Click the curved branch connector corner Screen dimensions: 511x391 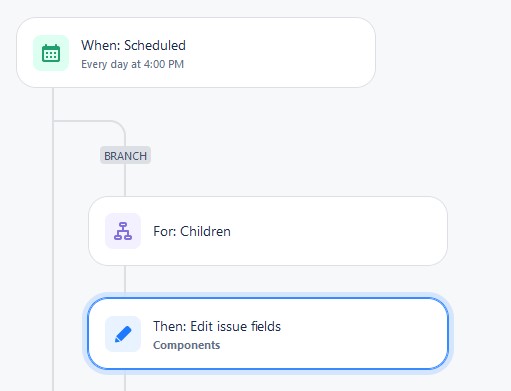coord(119,127)
